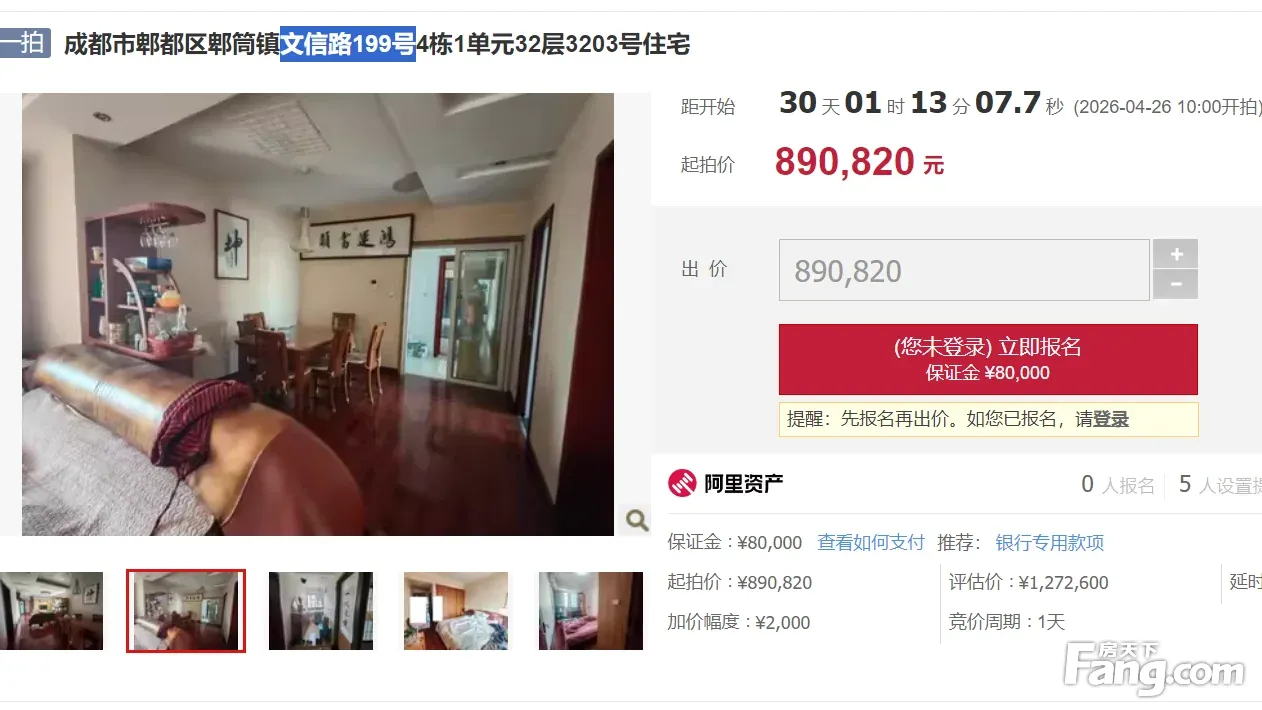Click the magnifier icon on the main photo

click(x=636, y=520)
